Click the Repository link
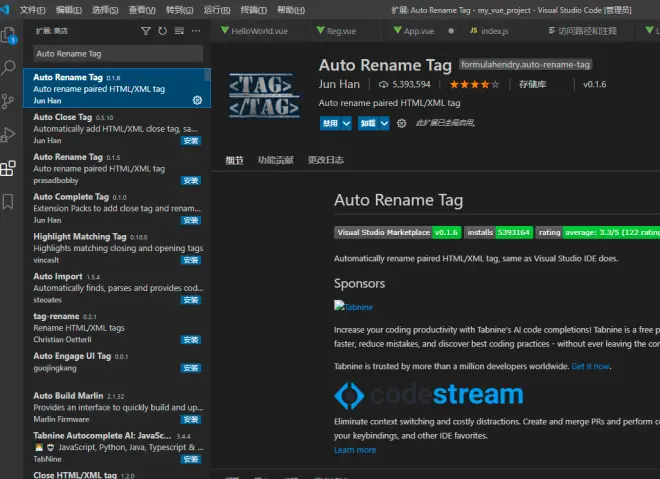This screenshot has height=479, width=660. [x=532, y=85]
